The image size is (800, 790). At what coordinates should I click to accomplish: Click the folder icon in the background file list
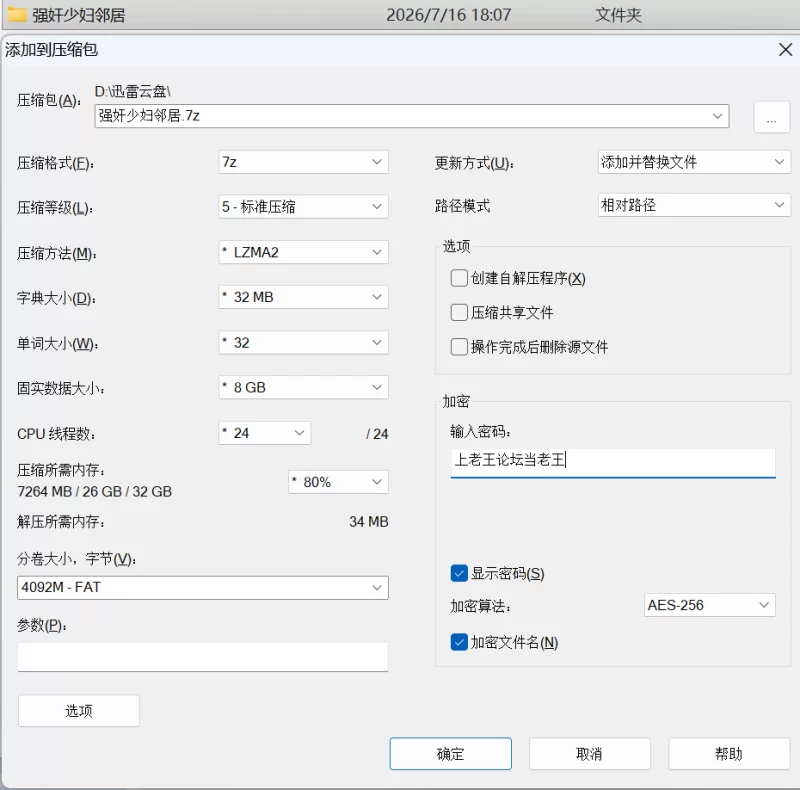[16, 15]
